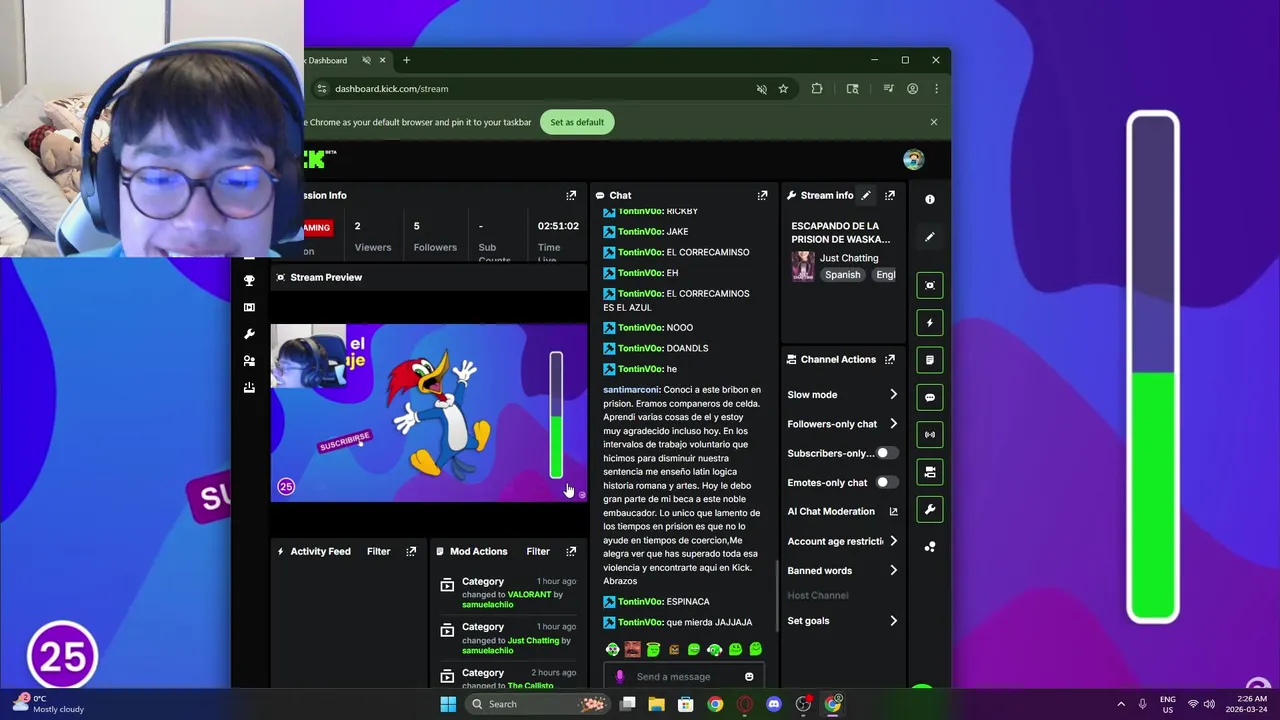Dismiss the default browser notification bar
The image size is (1280, 720).
coord(934,122)
